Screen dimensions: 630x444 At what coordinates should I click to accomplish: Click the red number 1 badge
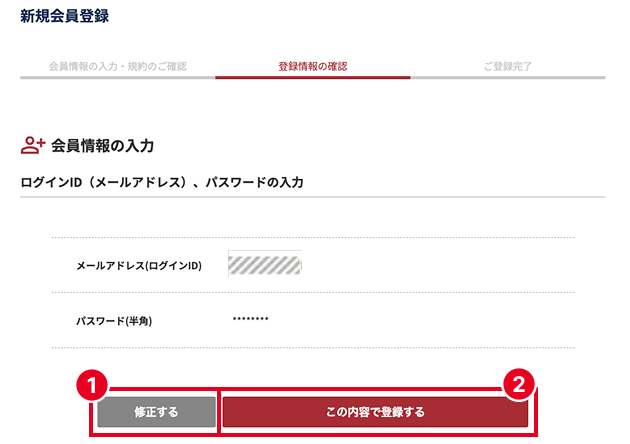91,385
